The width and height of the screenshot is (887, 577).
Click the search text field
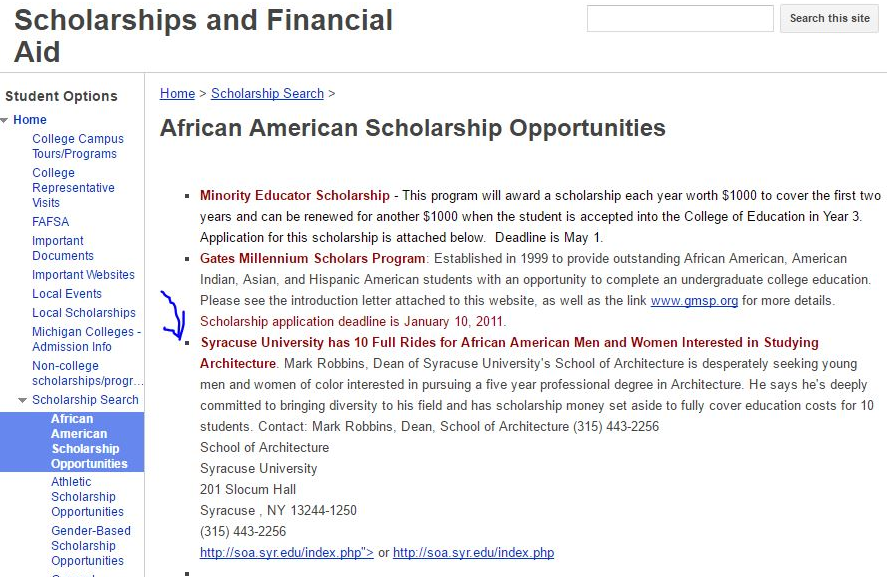[x=680, y=18]
